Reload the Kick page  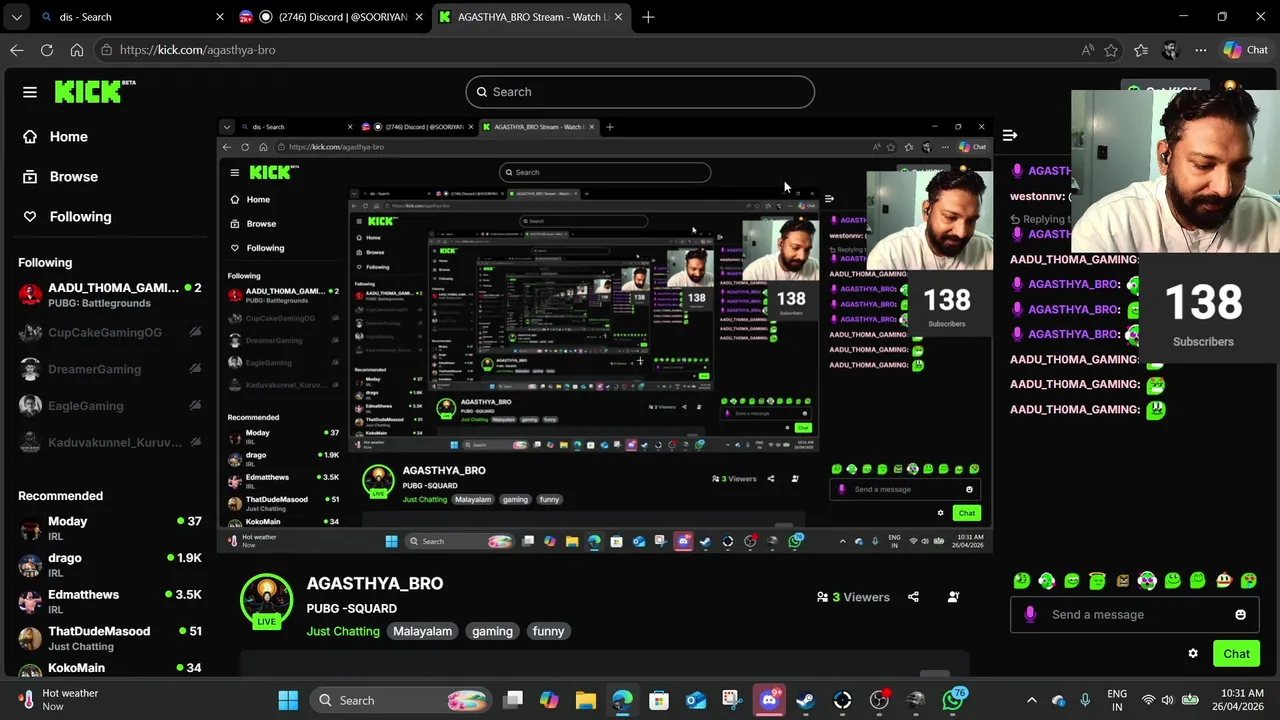coord(47,50)
